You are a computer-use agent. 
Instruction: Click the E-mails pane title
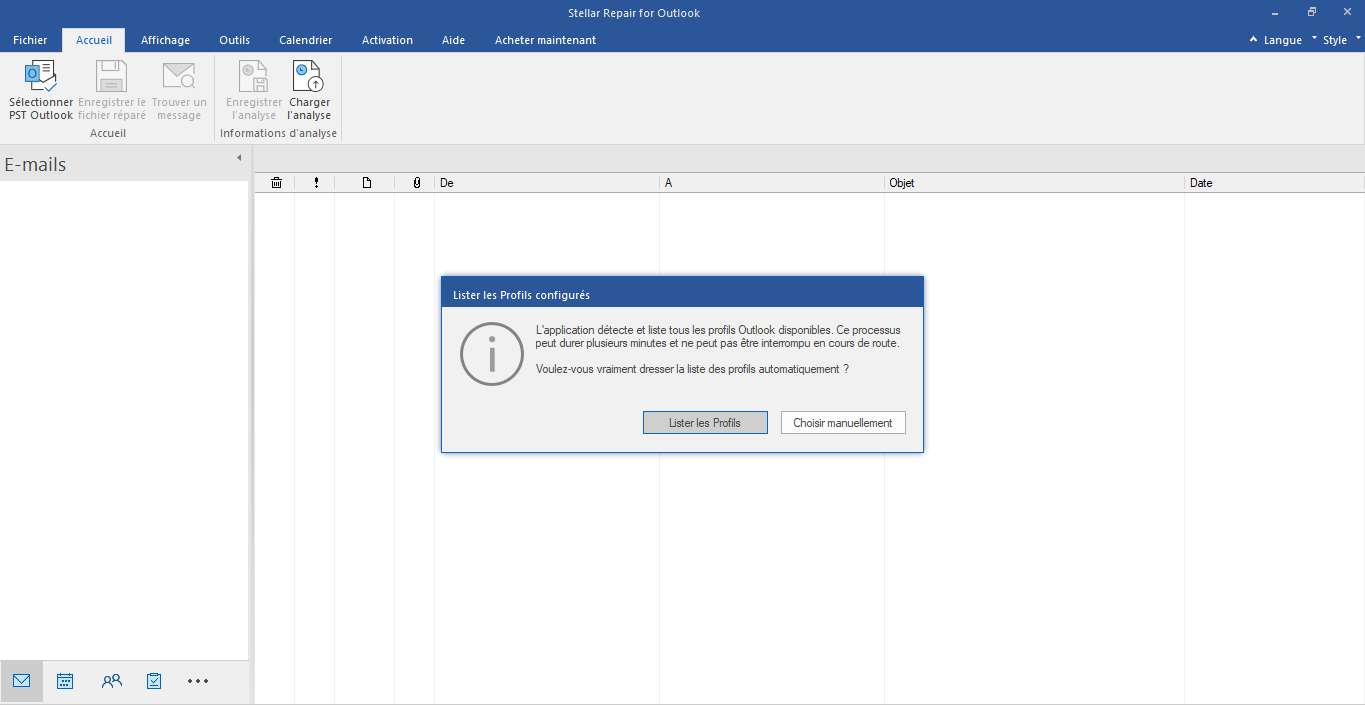pos(35,165)
